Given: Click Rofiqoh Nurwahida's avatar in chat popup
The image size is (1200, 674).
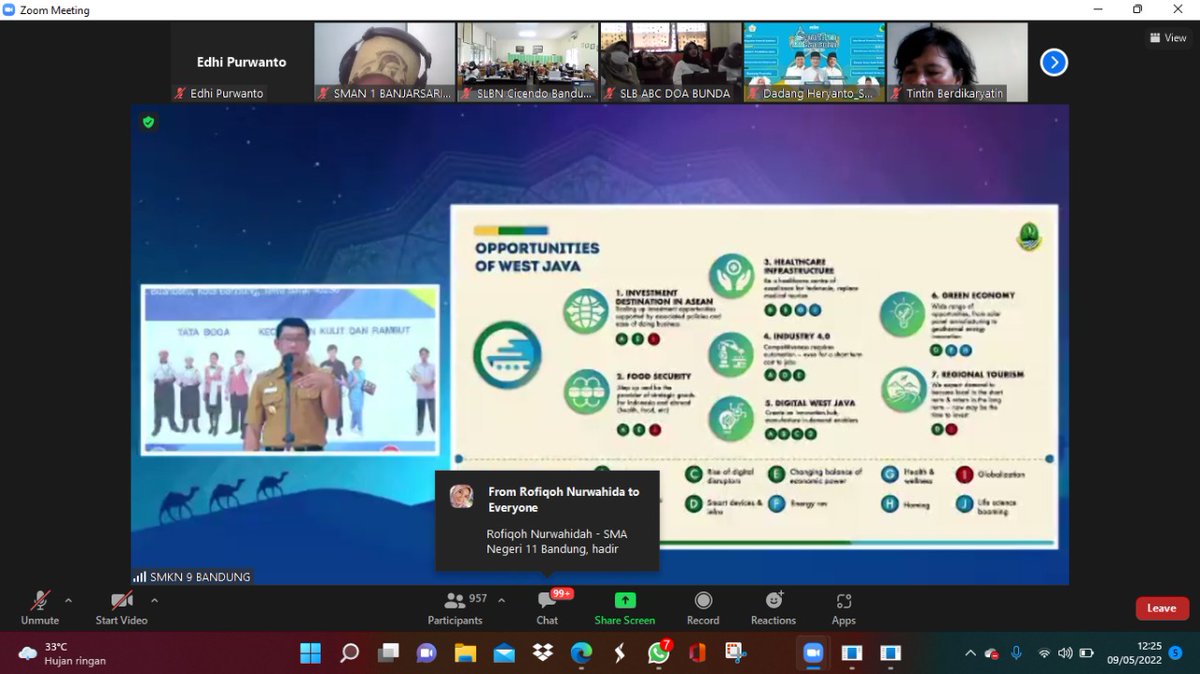Looking at the screenshot, I should 461,496.
